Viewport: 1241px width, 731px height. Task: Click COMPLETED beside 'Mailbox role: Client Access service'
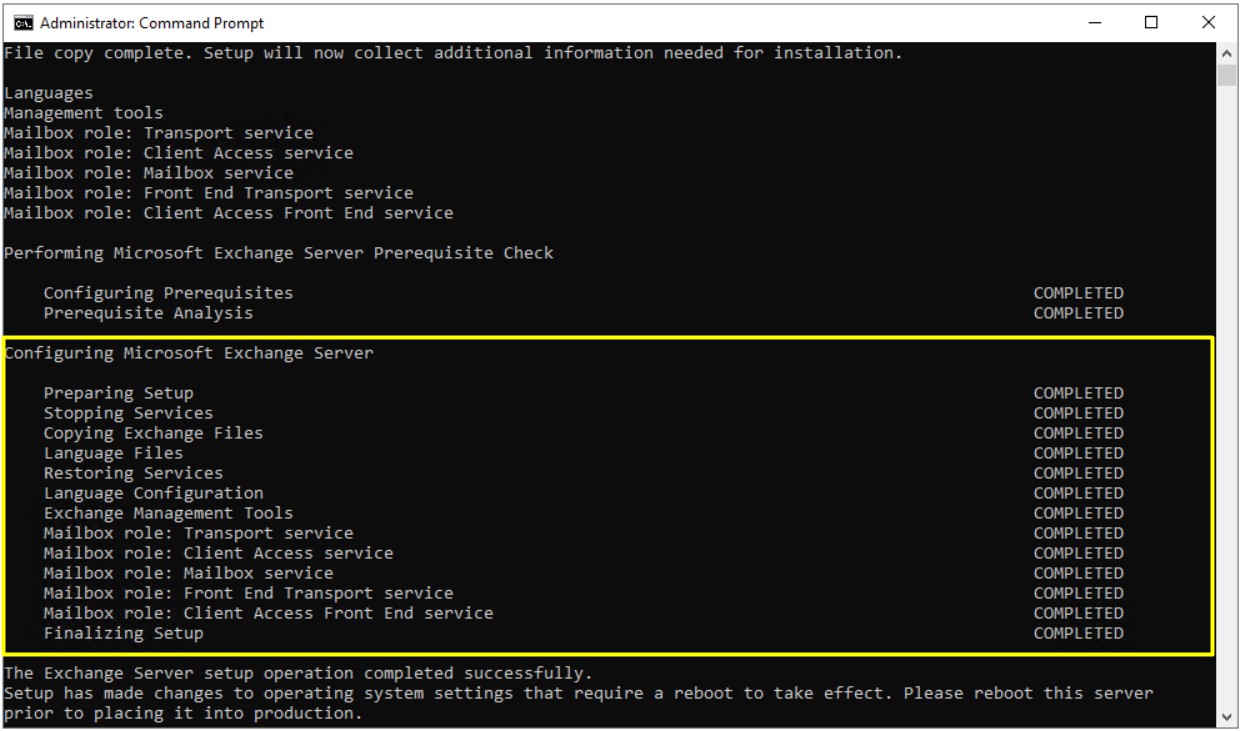pyautogui.click(x=1079, y=553)
